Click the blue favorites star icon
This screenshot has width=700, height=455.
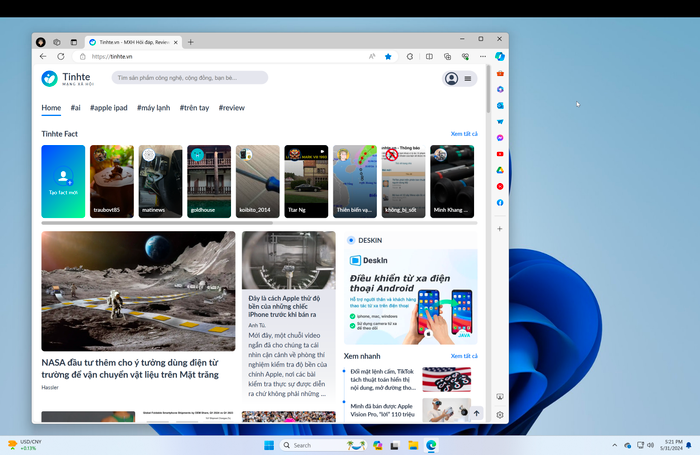coord(388,56)
